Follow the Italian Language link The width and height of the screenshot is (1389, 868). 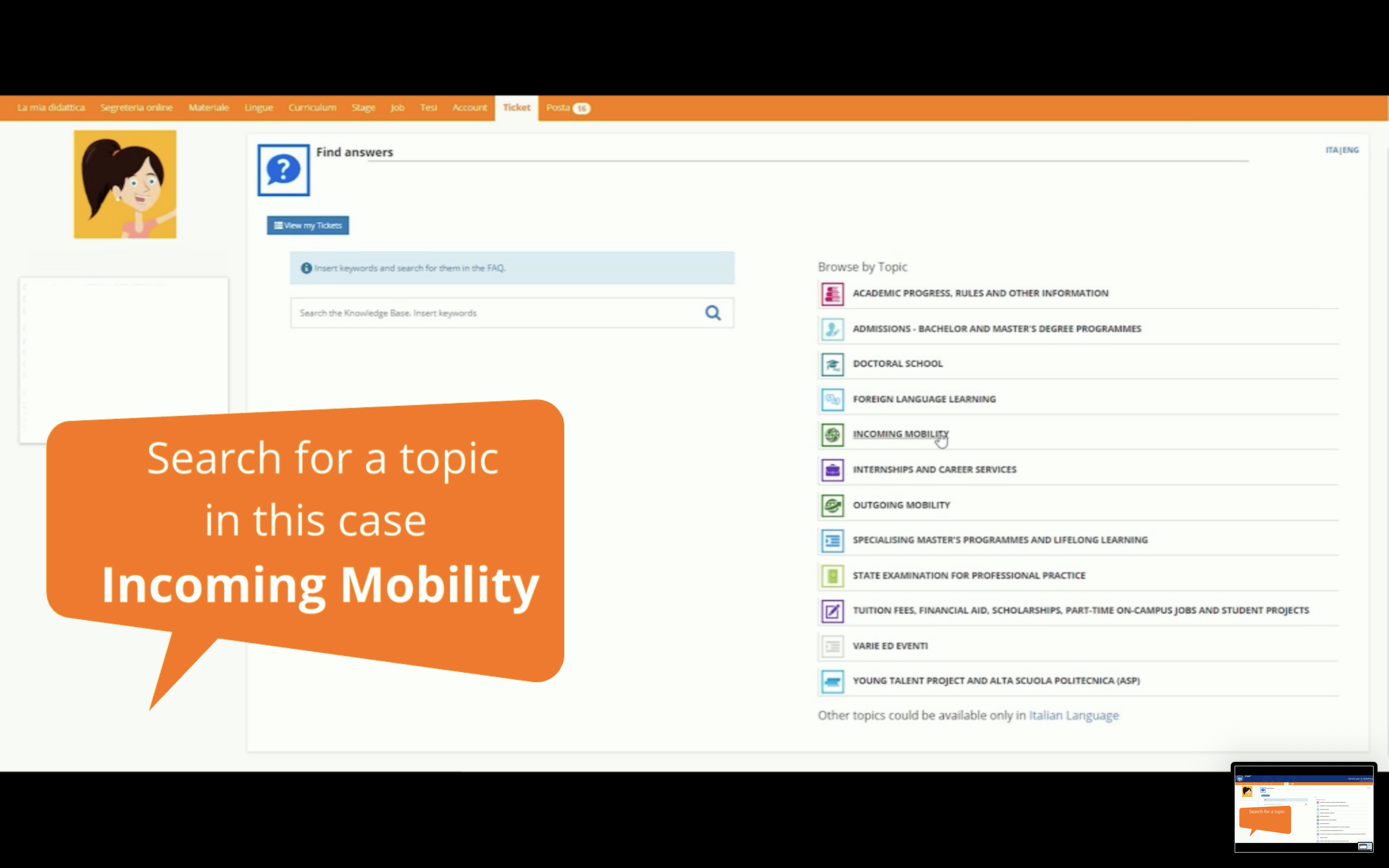pyautogui.click(x=1073, y=715)
